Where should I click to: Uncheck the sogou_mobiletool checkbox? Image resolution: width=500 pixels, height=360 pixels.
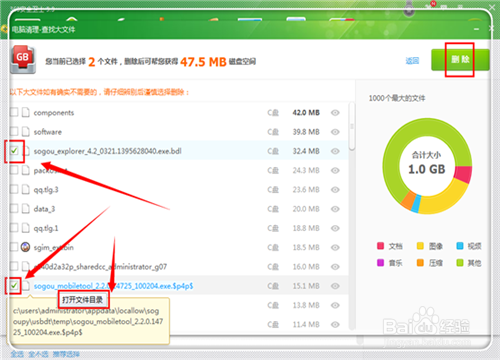[x=14, y=286]
